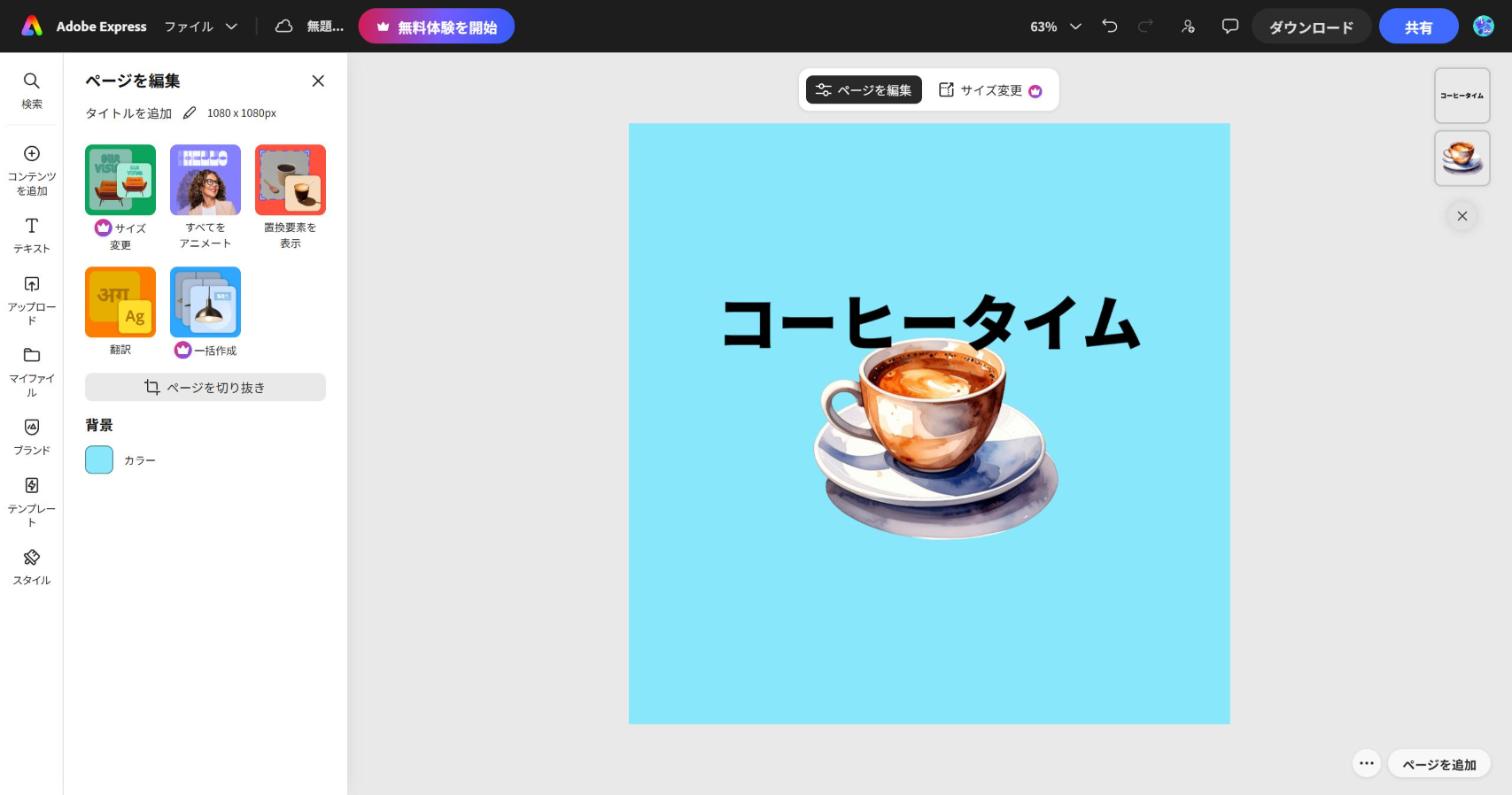Click the ページを切り抜き crop button
The height and width of the screenshot is (795, 1512).
coord(205,387)
